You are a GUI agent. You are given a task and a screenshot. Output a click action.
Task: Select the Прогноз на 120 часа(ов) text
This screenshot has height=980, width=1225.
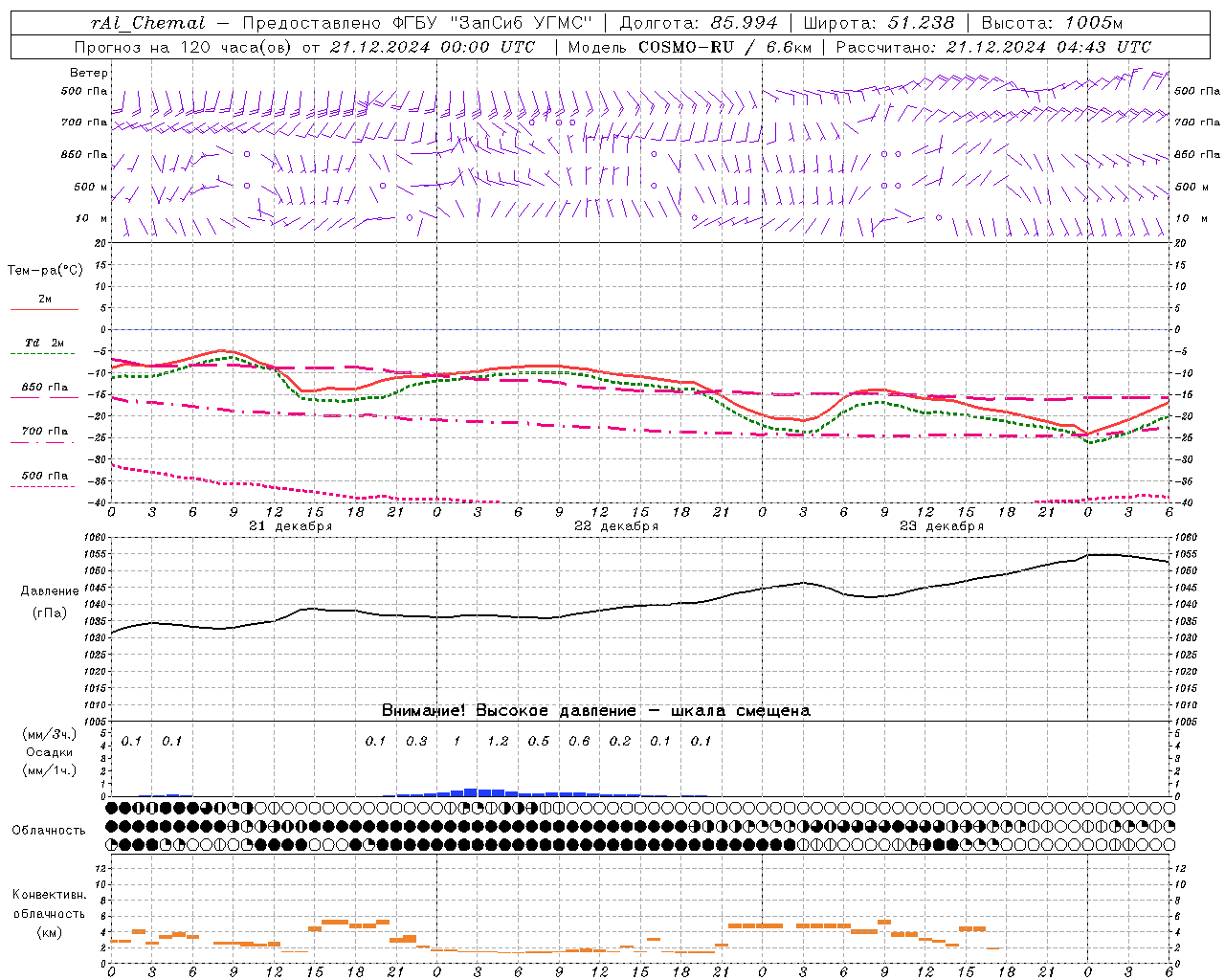[184, 47]
